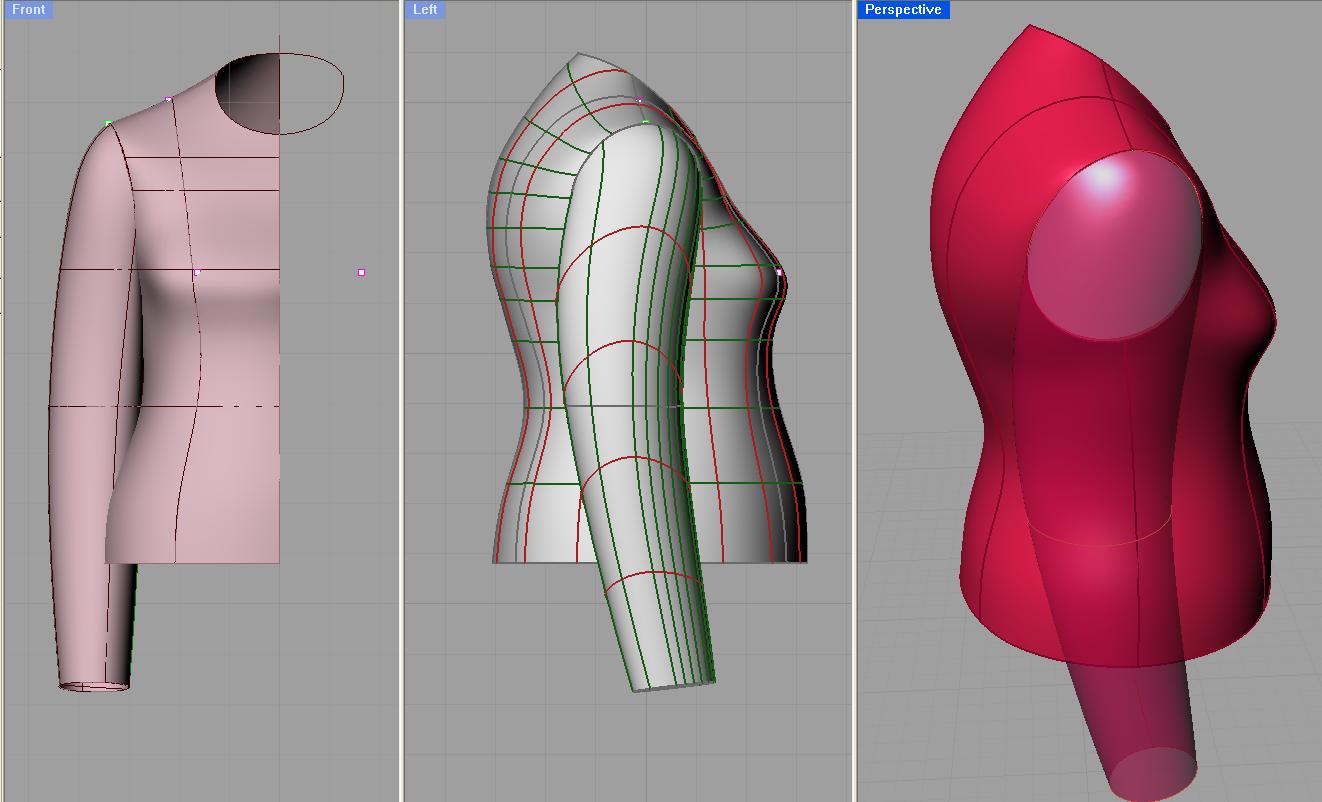The width and height of the screenshot is (1322, 802).
Task: Select the Perspective viewport title label
Action: (x=902, y=9)
